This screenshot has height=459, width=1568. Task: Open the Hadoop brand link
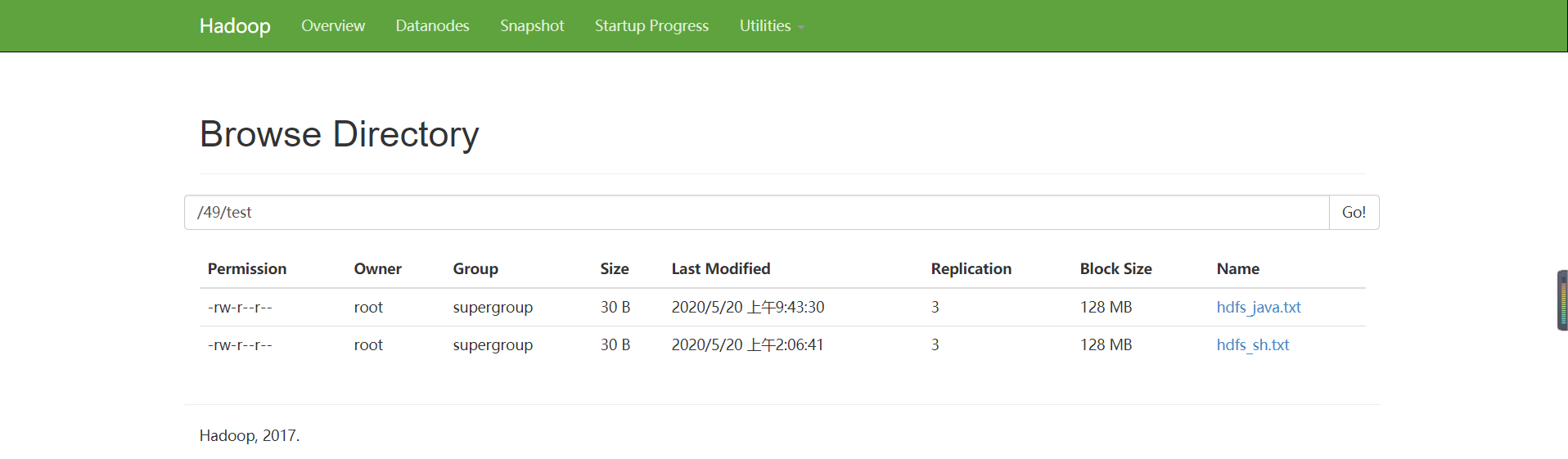[235, 26]
